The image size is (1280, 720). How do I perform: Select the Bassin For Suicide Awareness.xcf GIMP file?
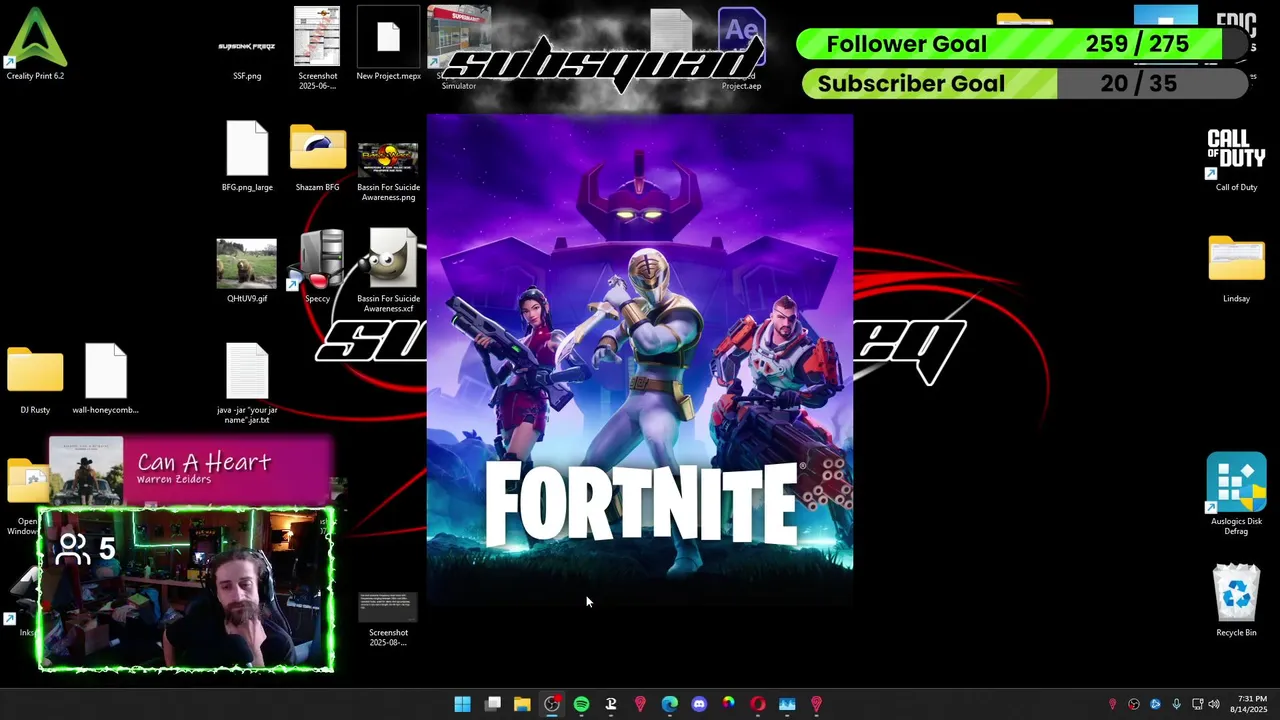click(x=389, y=272)
